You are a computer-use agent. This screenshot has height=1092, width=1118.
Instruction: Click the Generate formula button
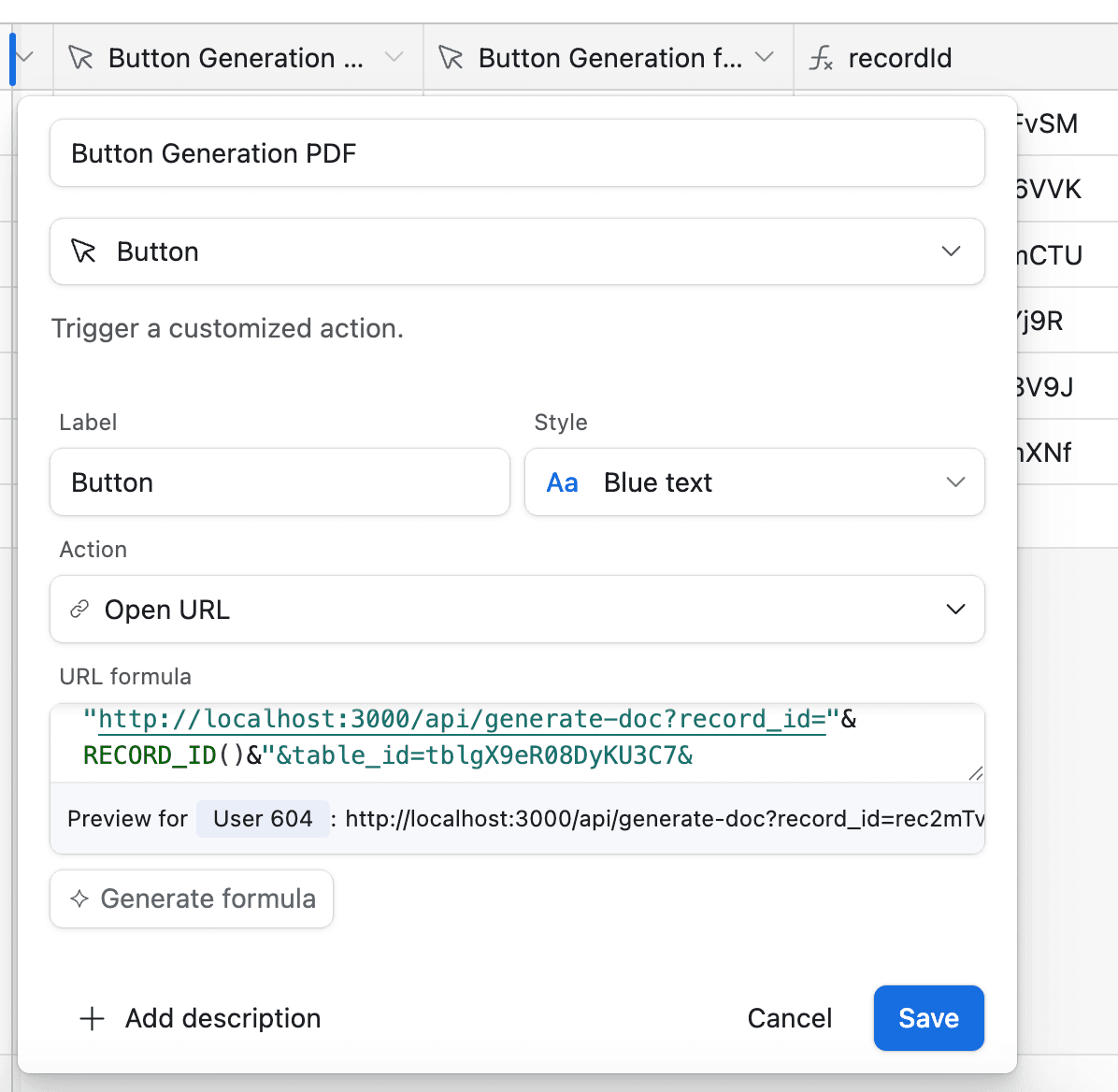point(192,898)
